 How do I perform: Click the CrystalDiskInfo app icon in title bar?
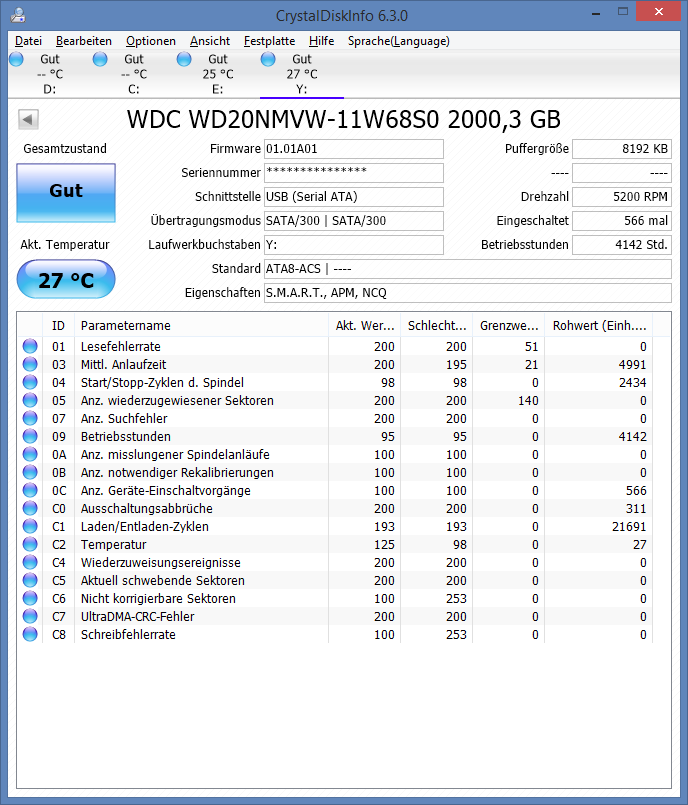tap(18, 15)
